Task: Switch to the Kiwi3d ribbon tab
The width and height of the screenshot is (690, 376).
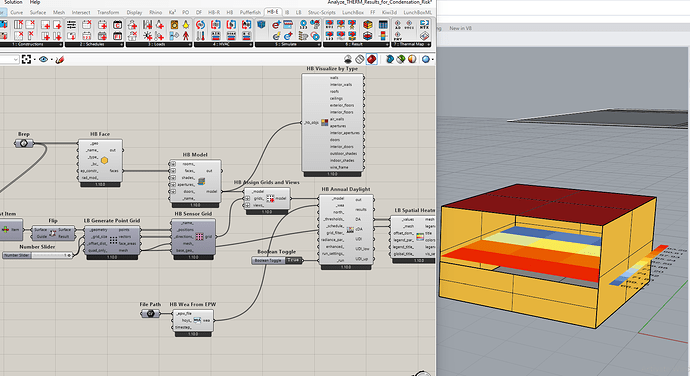Action: [389, 12]
